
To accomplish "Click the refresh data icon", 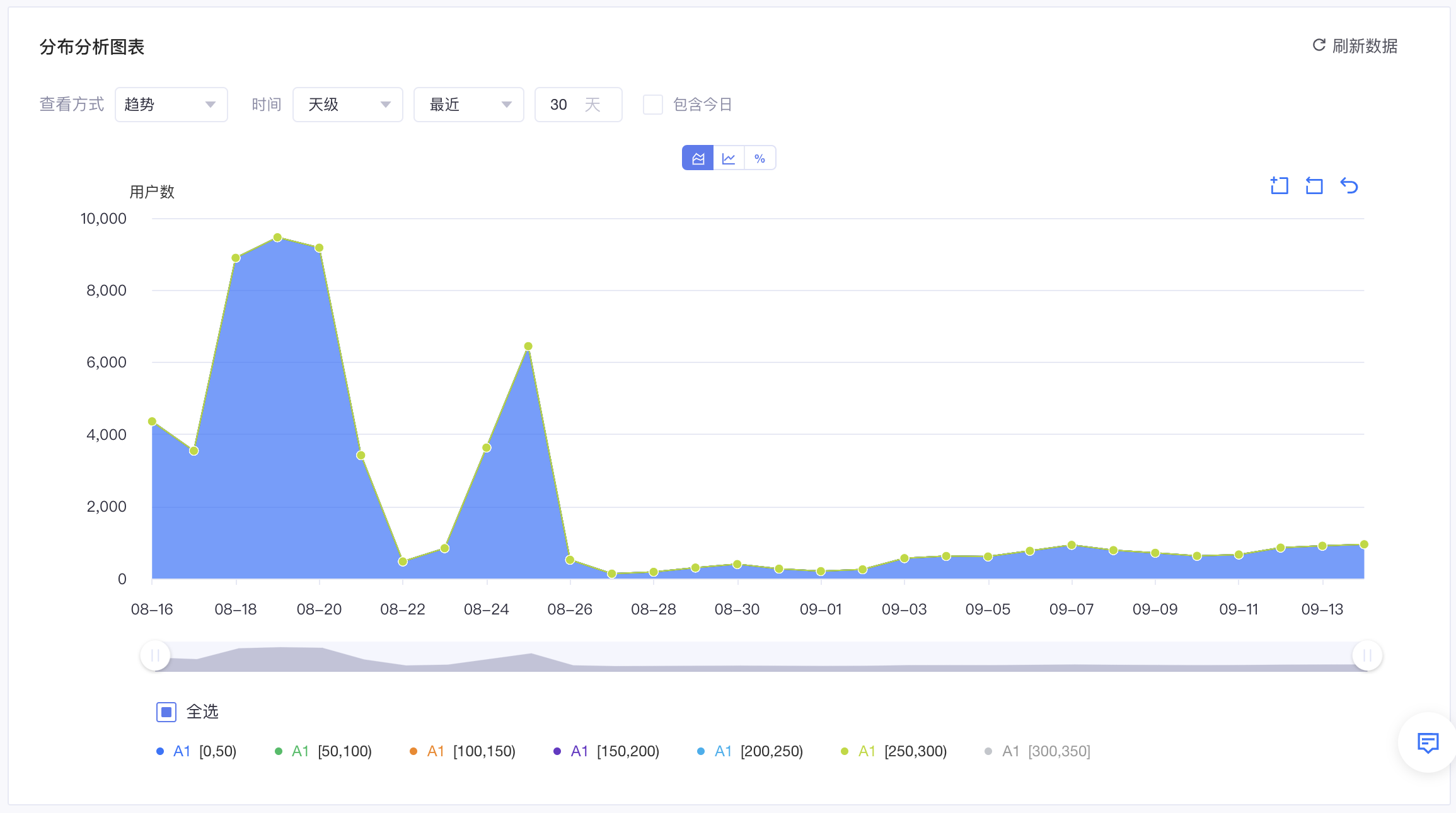I will (1319, 45).
